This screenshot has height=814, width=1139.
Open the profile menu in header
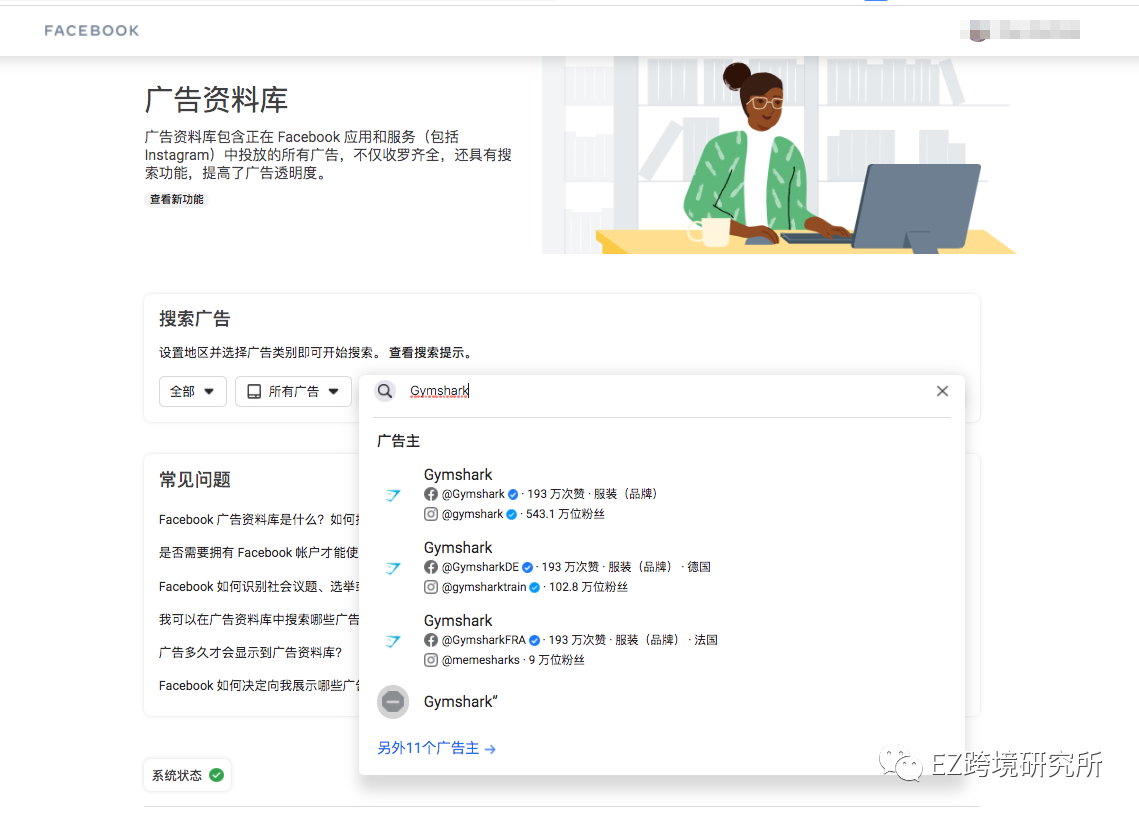pyautogui.click(x=1020, y=30)
